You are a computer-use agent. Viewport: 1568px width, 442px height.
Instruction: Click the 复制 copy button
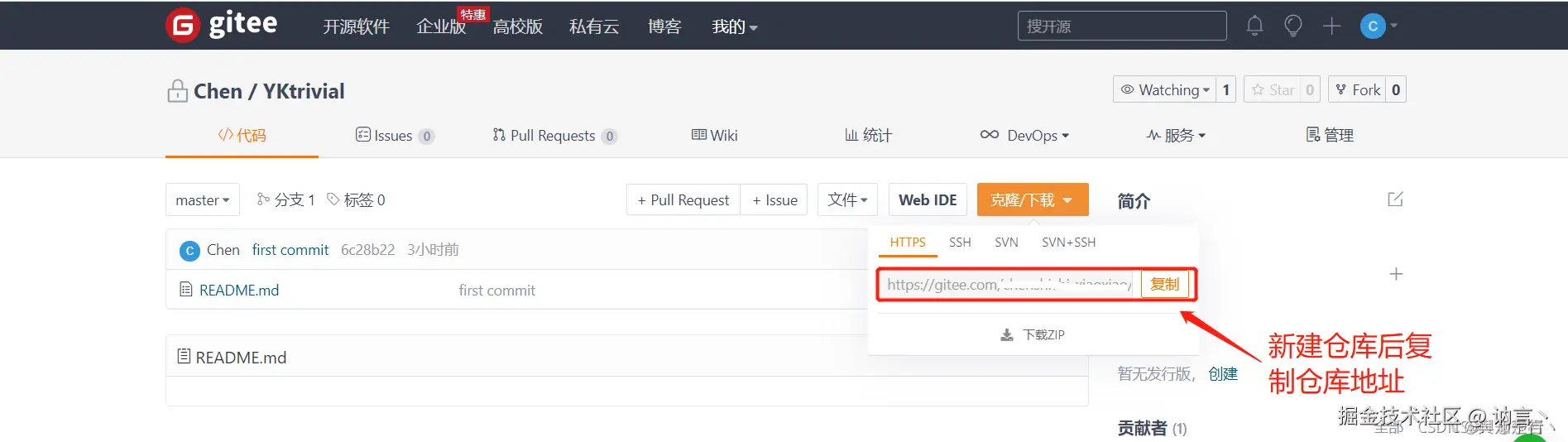(1165, 285)
